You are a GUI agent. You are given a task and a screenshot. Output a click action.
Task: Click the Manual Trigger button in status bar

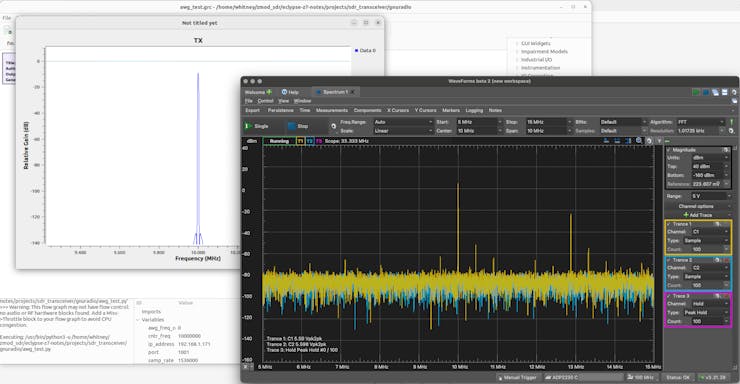click(517, 377)
